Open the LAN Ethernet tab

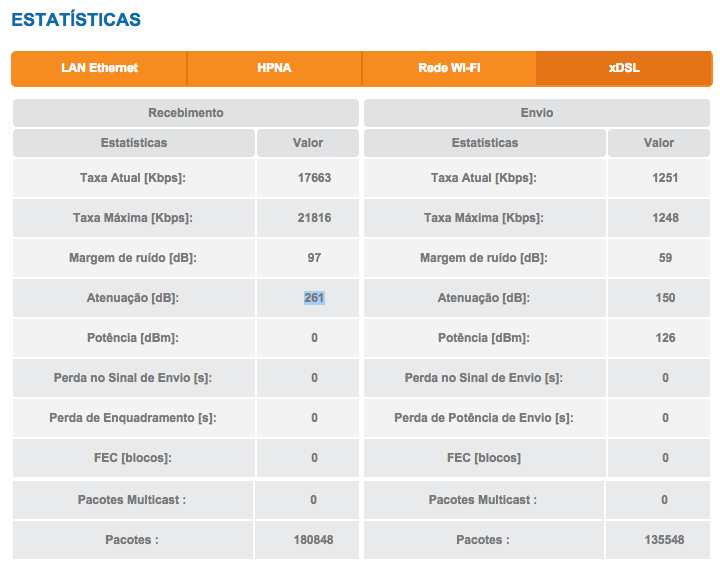pyautogui.click(x=99, y=68)
